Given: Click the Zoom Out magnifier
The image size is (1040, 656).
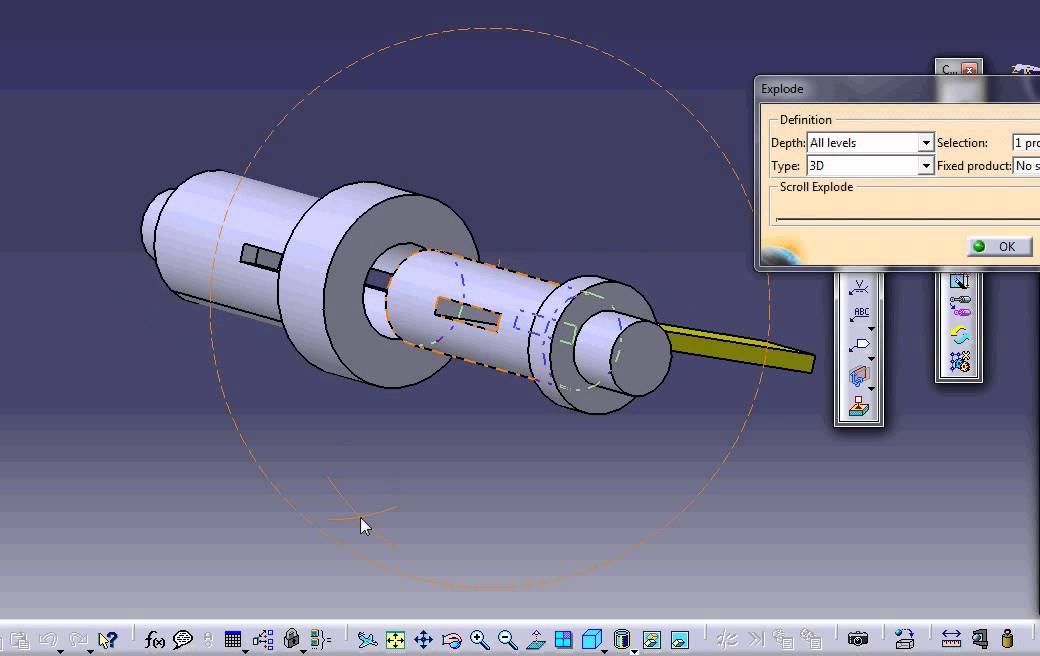Looking at the screenshot, I should pos(507,639).
